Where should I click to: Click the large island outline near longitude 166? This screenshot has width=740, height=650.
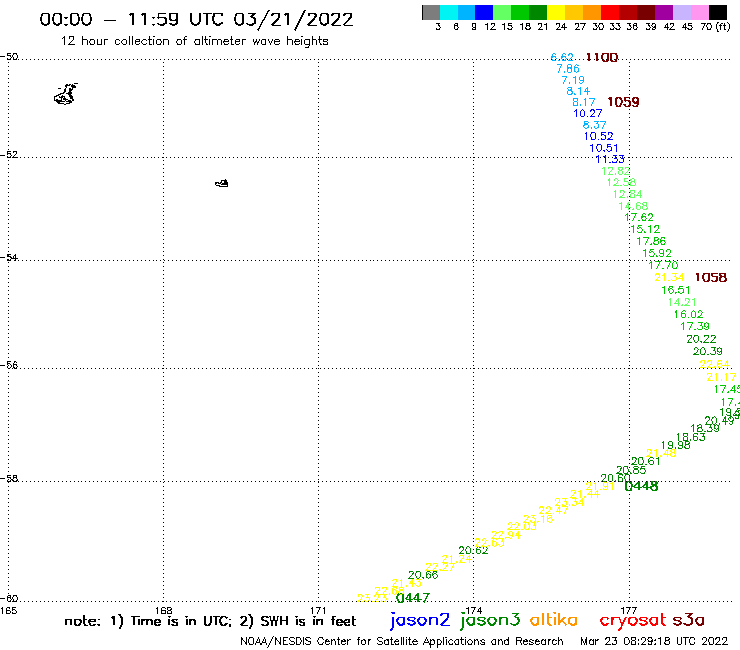click(66, 93)
